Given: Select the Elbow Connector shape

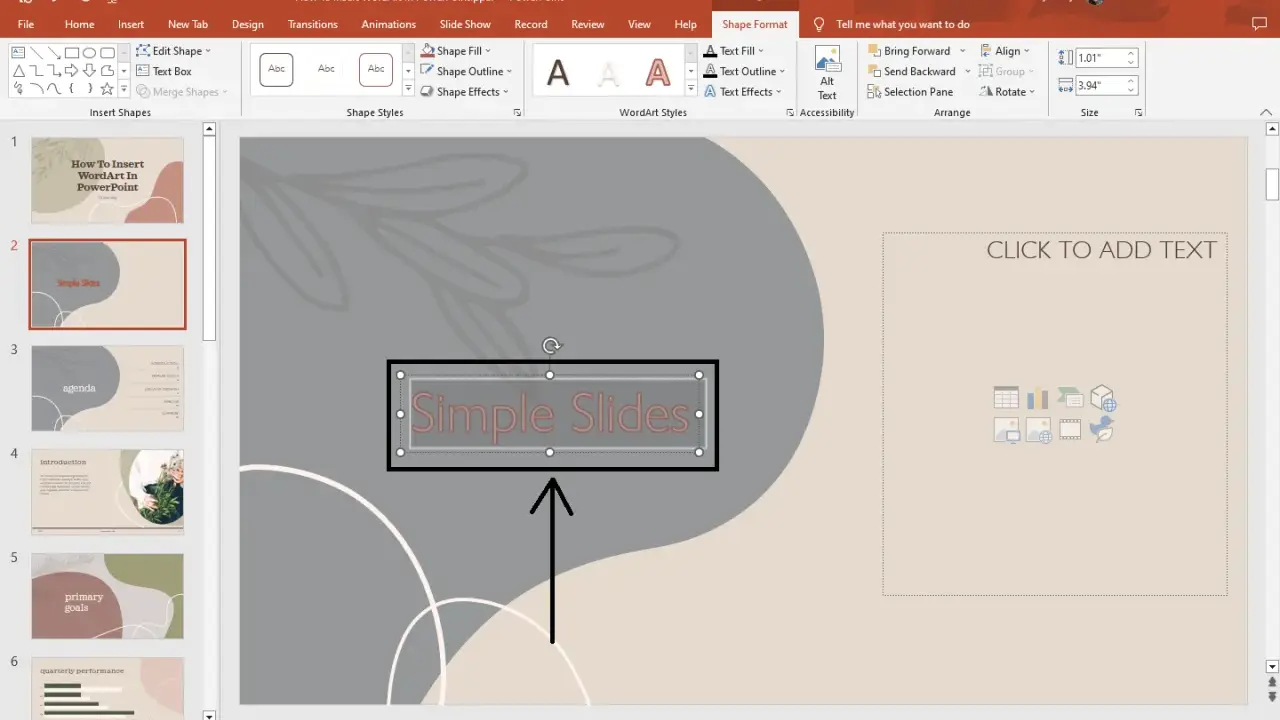Looking at the screenshot, I should [x=36, y=70].
